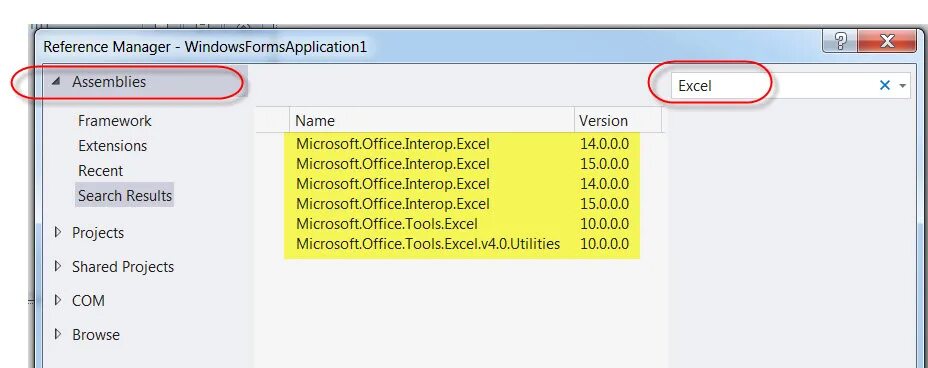Expand the Shared Projects section

pos(57,266)
